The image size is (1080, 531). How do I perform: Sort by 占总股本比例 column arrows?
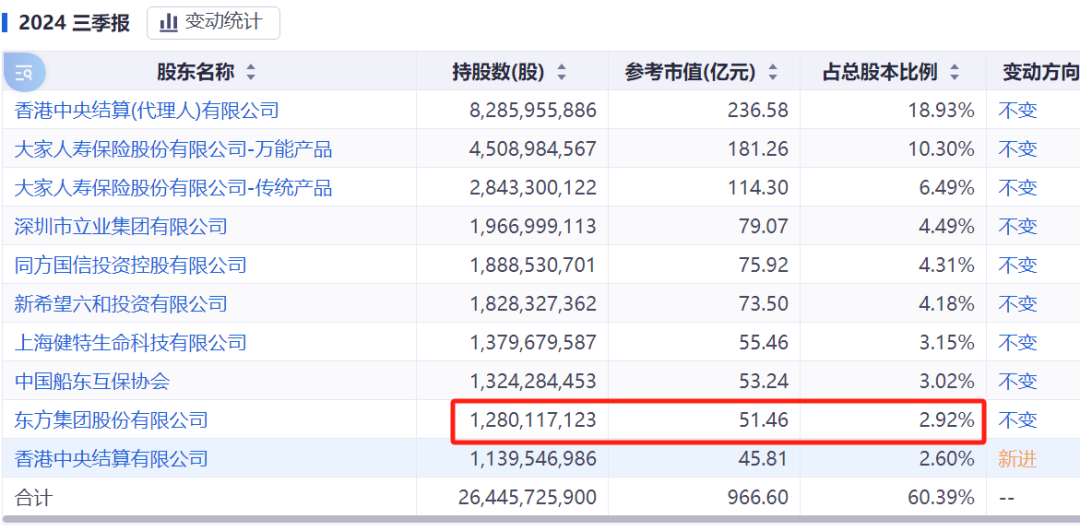tap(955, 72)
